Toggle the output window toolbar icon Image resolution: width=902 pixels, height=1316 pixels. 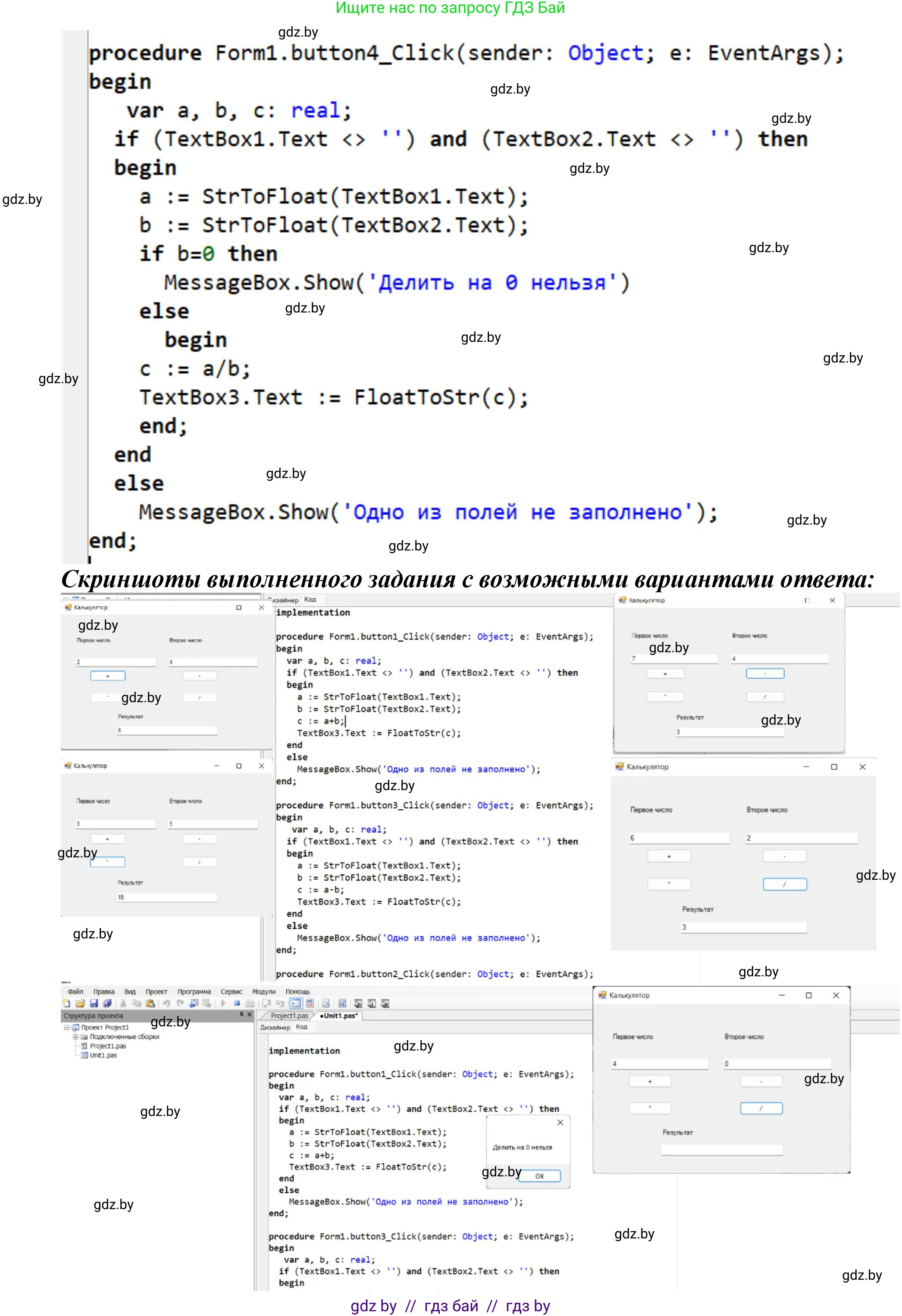(x=296, y=1003)
